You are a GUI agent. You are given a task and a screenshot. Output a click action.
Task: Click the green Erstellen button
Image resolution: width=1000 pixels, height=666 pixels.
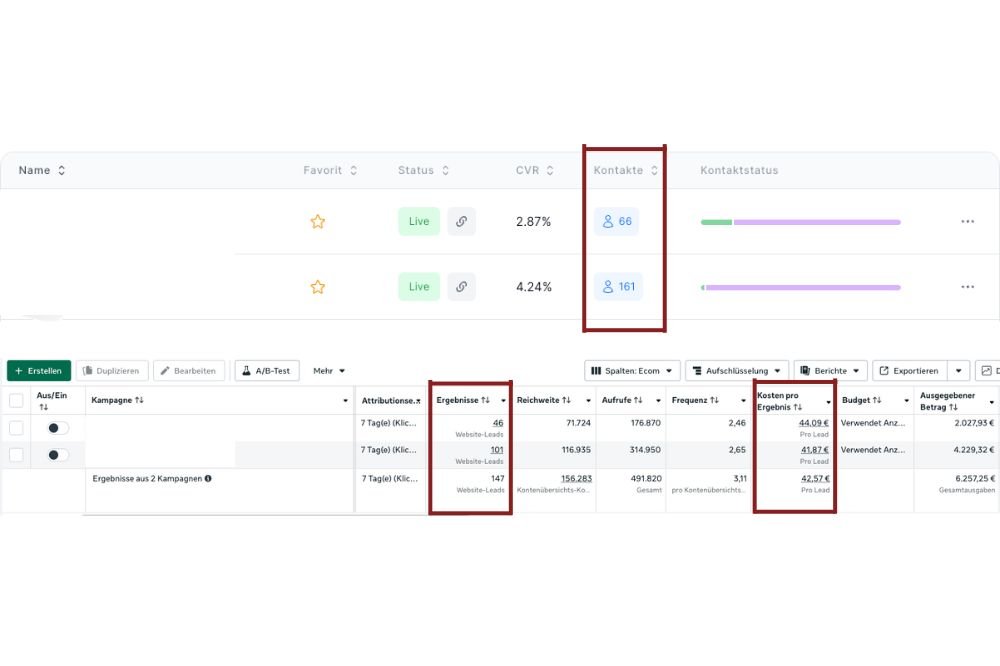tap(39, 371)
